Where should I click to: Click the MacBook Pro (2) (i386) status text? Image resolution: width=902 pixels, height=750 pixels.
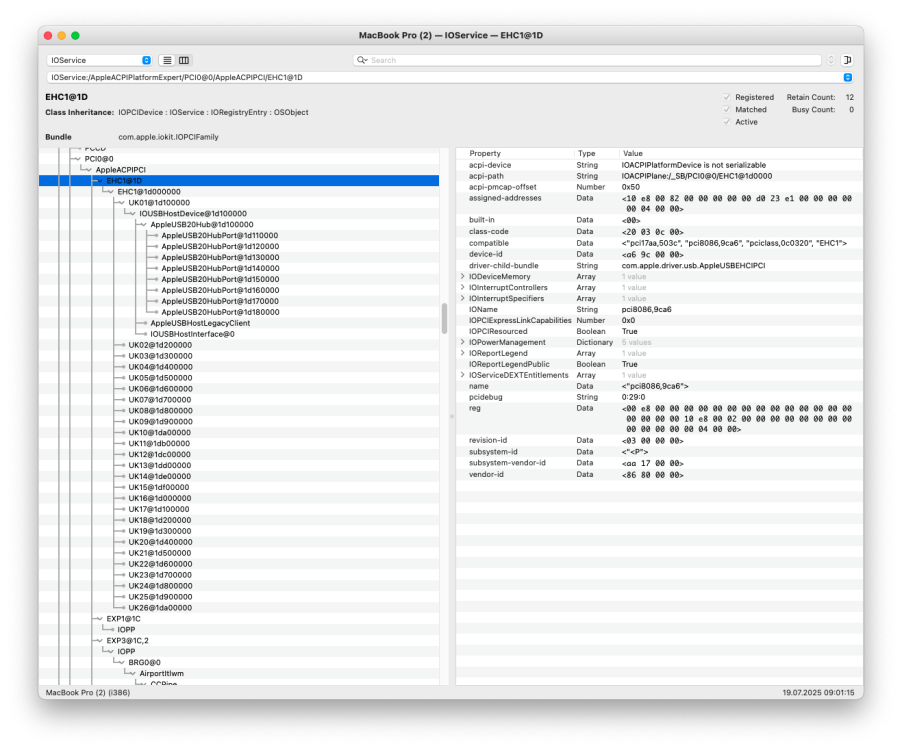click(88, 692)
